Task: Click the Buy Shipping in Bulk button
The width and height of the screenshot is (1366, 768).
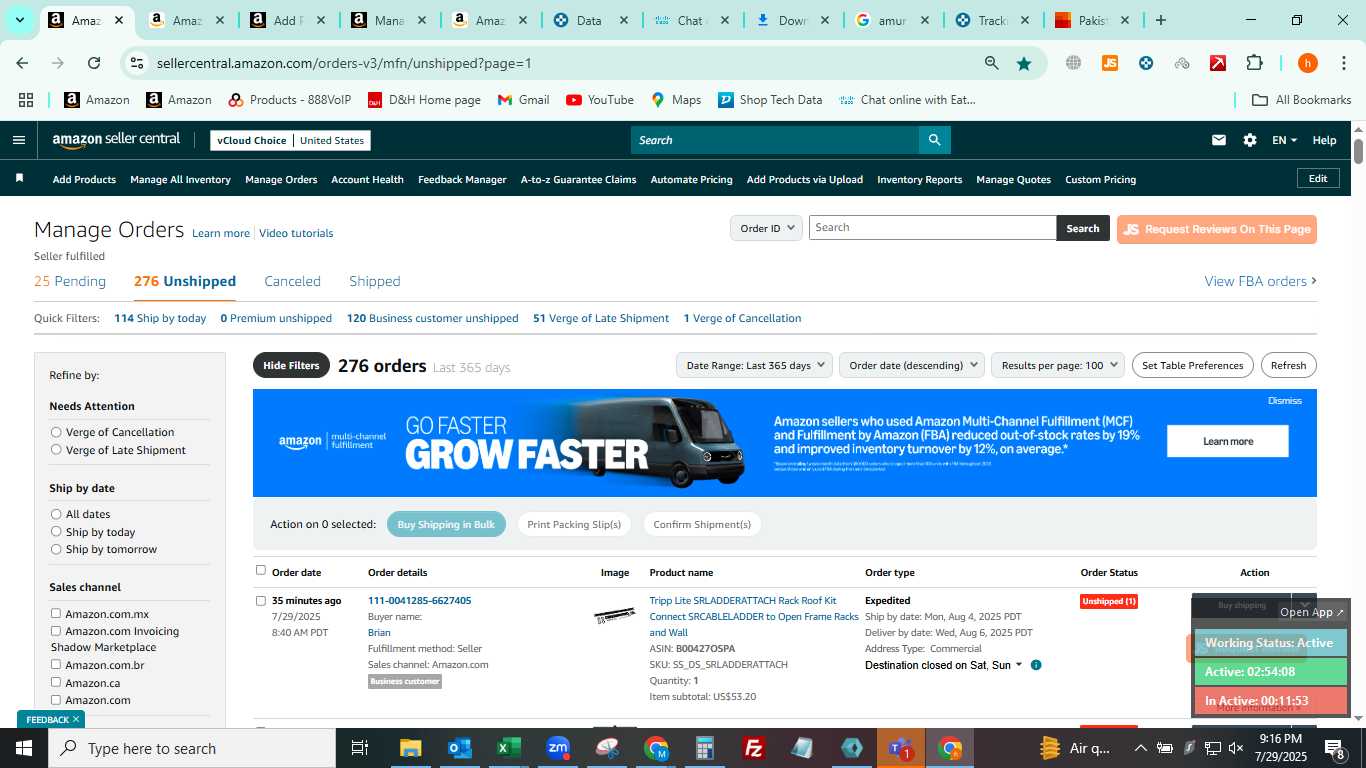Action: (x=446, y=524)
